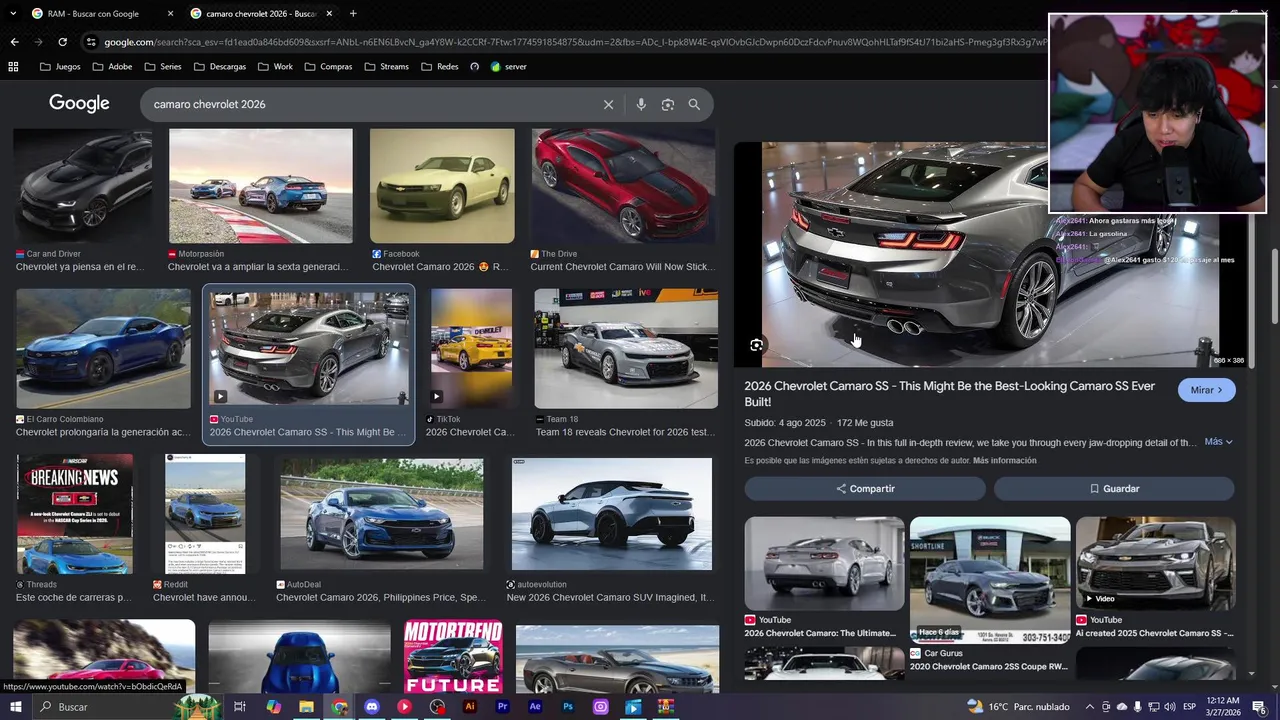Launch Adobe Photoshop from the taskbar
Viewport: 1280px width, 720px height.
click(568, 707)
